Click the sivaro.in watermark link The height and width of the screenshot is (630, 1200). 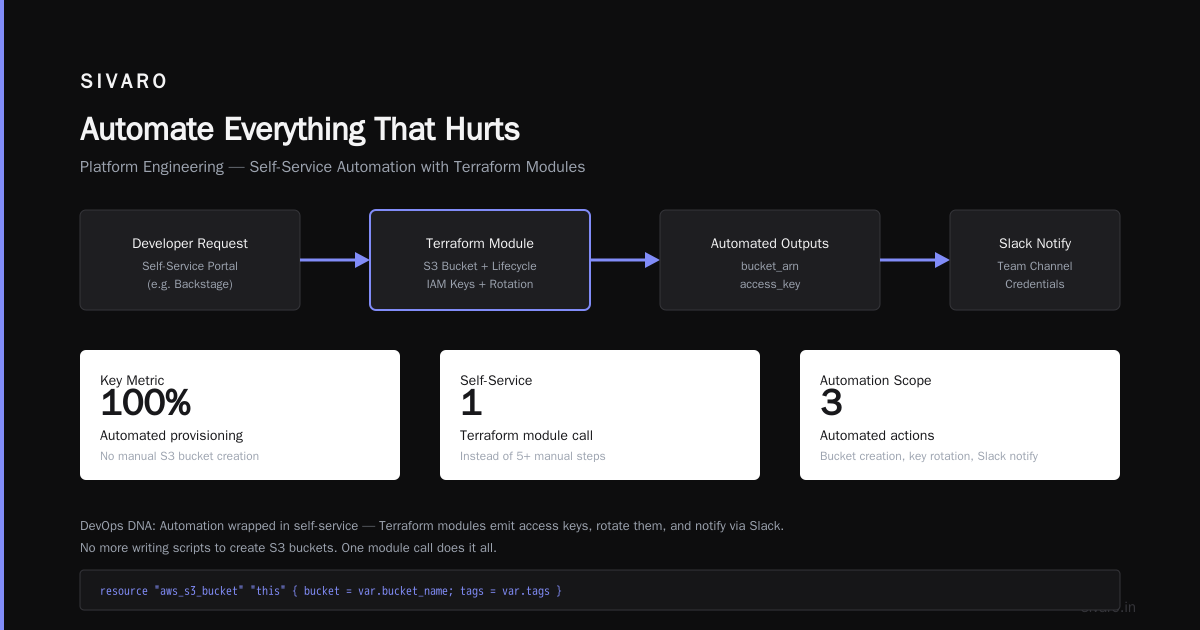[x=1108, y=607]
